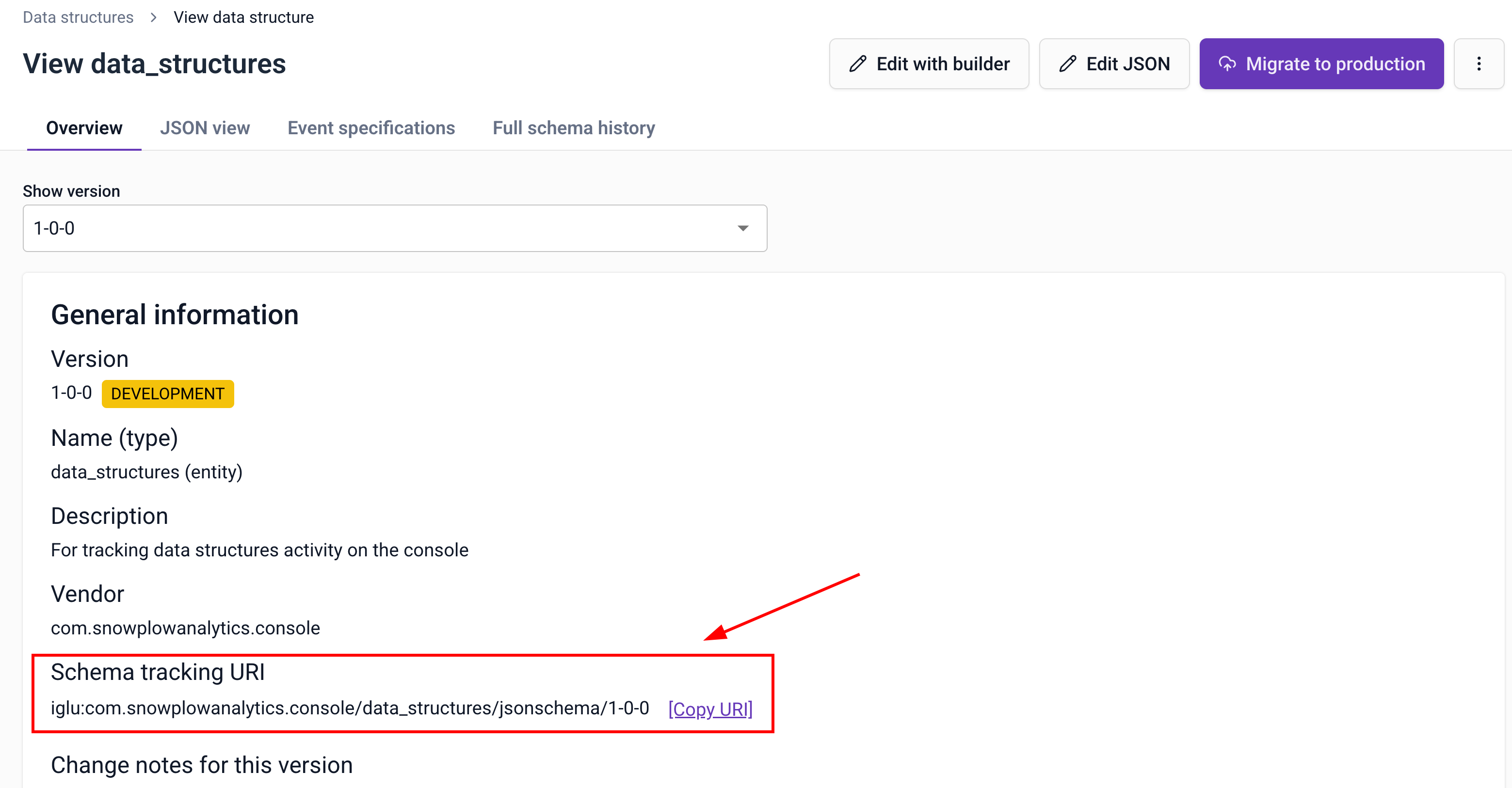Screen dimensions: 1512x788
Task: Select the Overview tab
Action: tap(84, 128)
